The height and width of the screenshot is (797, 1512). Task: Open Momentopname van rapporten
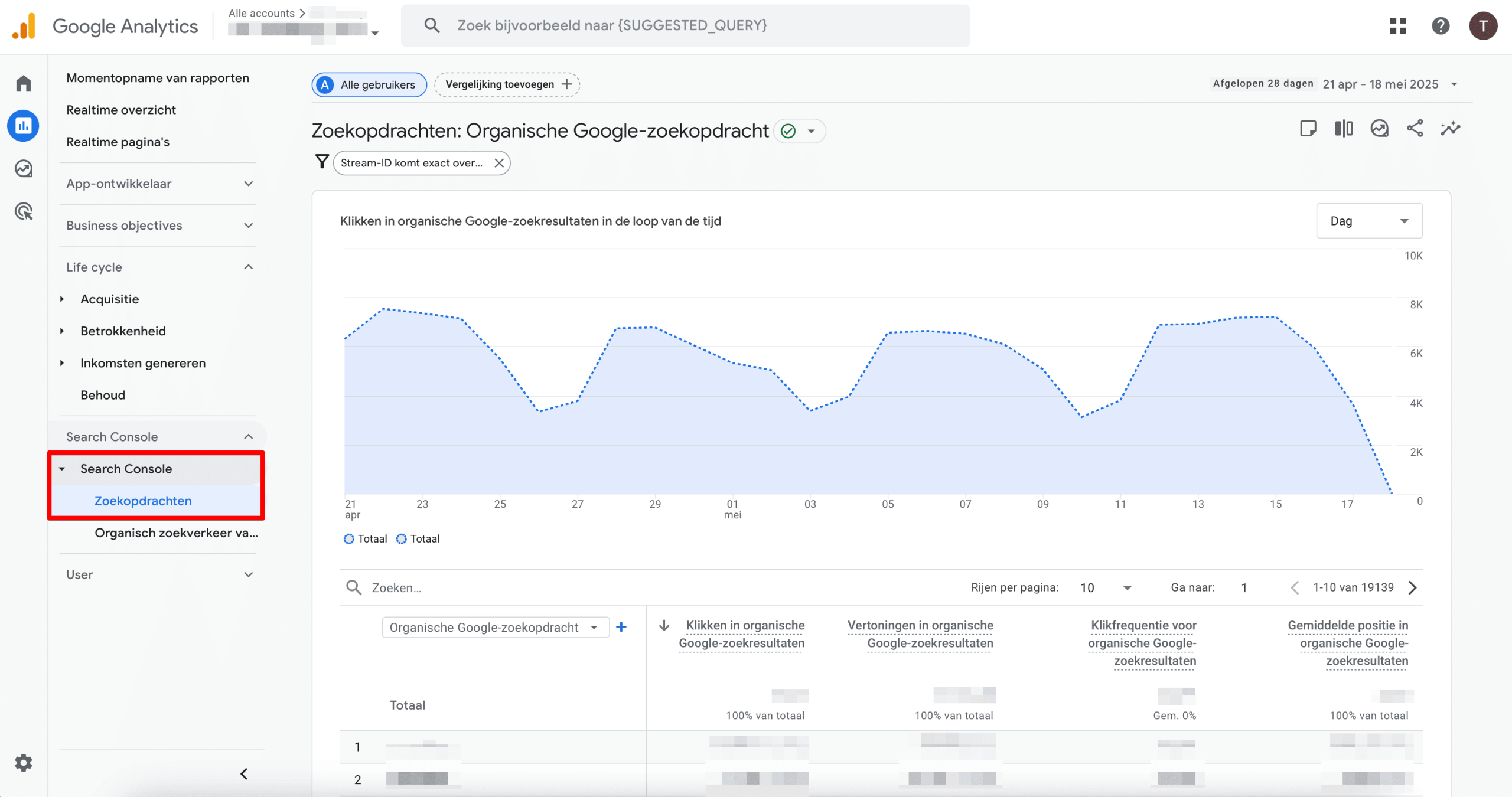(x=158, y=78)
